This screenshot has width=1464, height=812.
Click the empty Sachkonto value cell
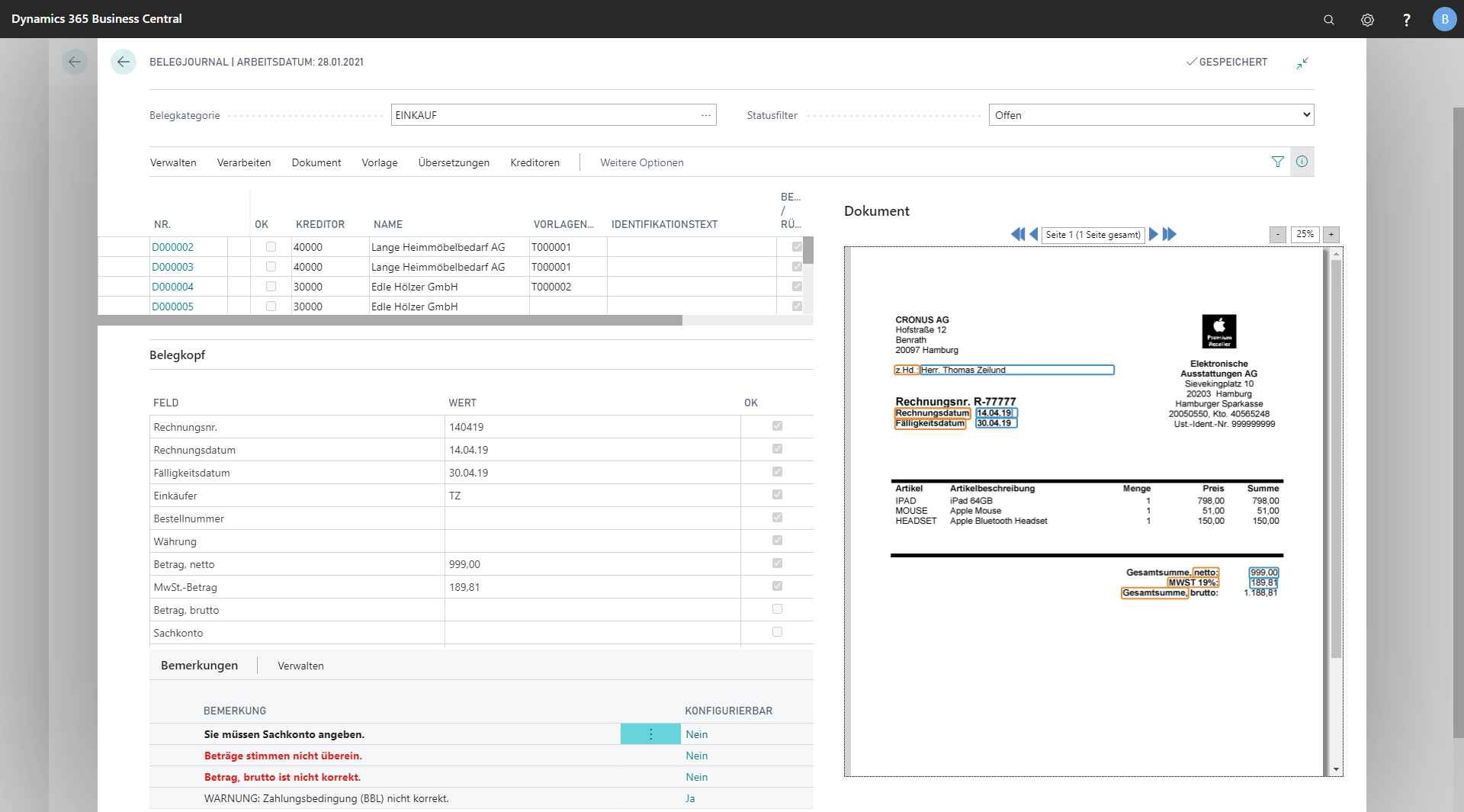(592, 633)
